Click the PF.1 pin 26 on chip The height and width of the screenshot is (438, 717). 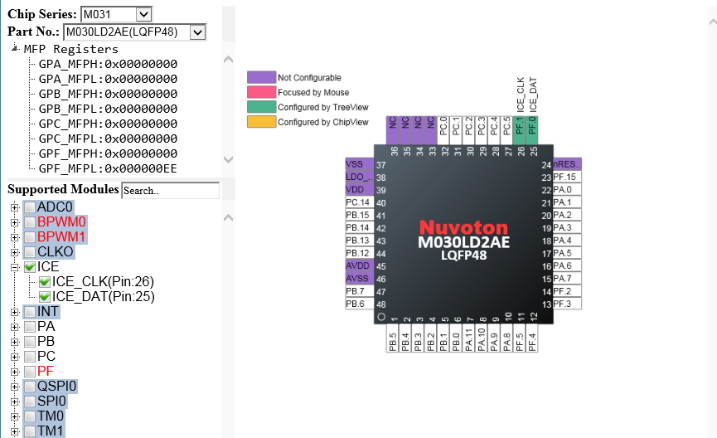pyautogui.click(x=519, y=130)
